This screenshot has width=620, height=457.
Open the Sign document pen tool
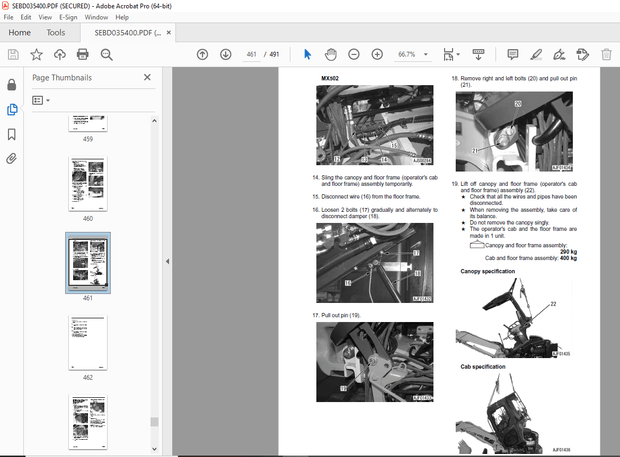pyautogui.click(x=559, y=54)
